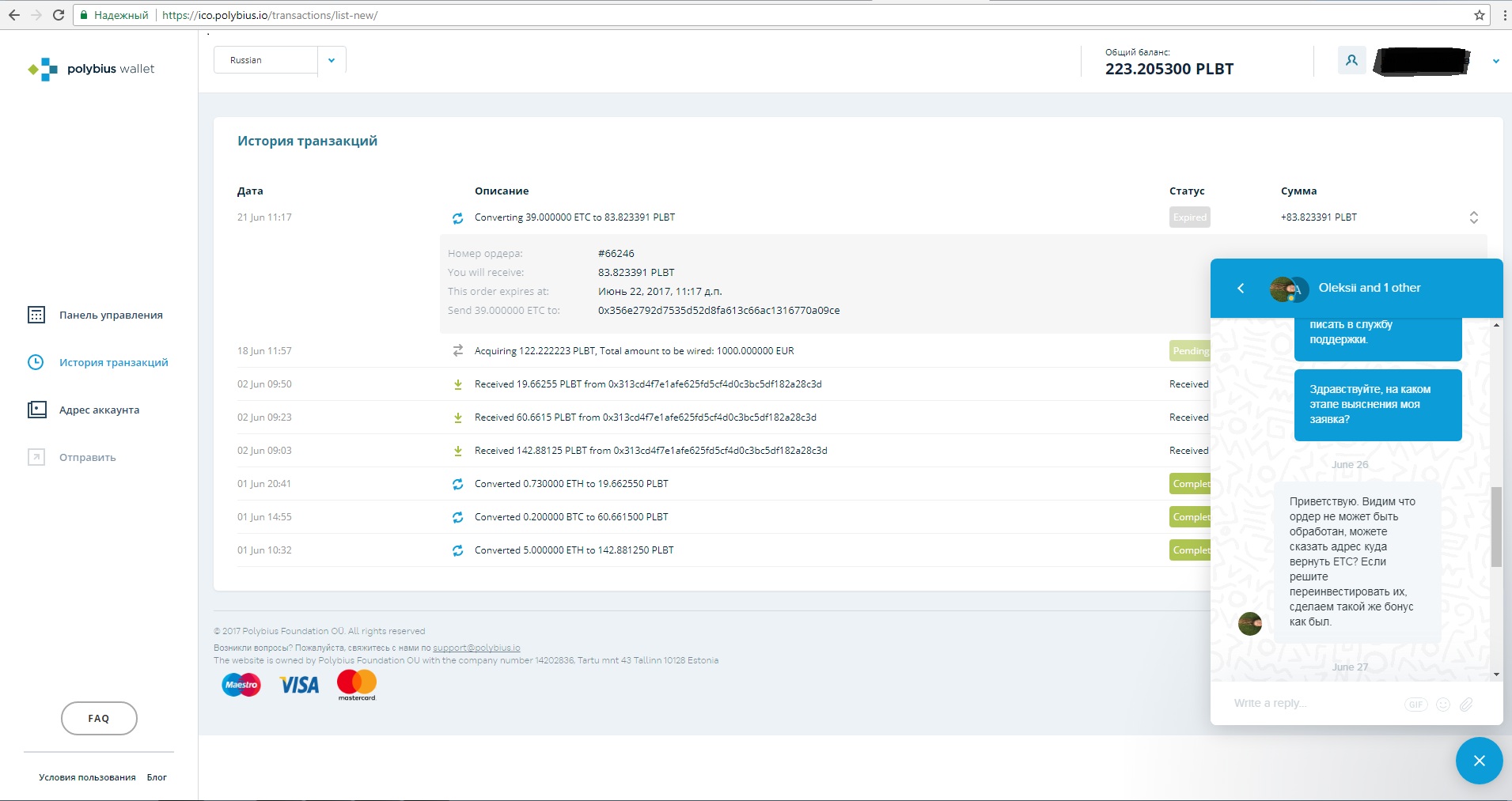Close the chat widget with round X button
The width and height of the screenshot is (1512, 801).
pyautogui.click(x=1479, y=761)
